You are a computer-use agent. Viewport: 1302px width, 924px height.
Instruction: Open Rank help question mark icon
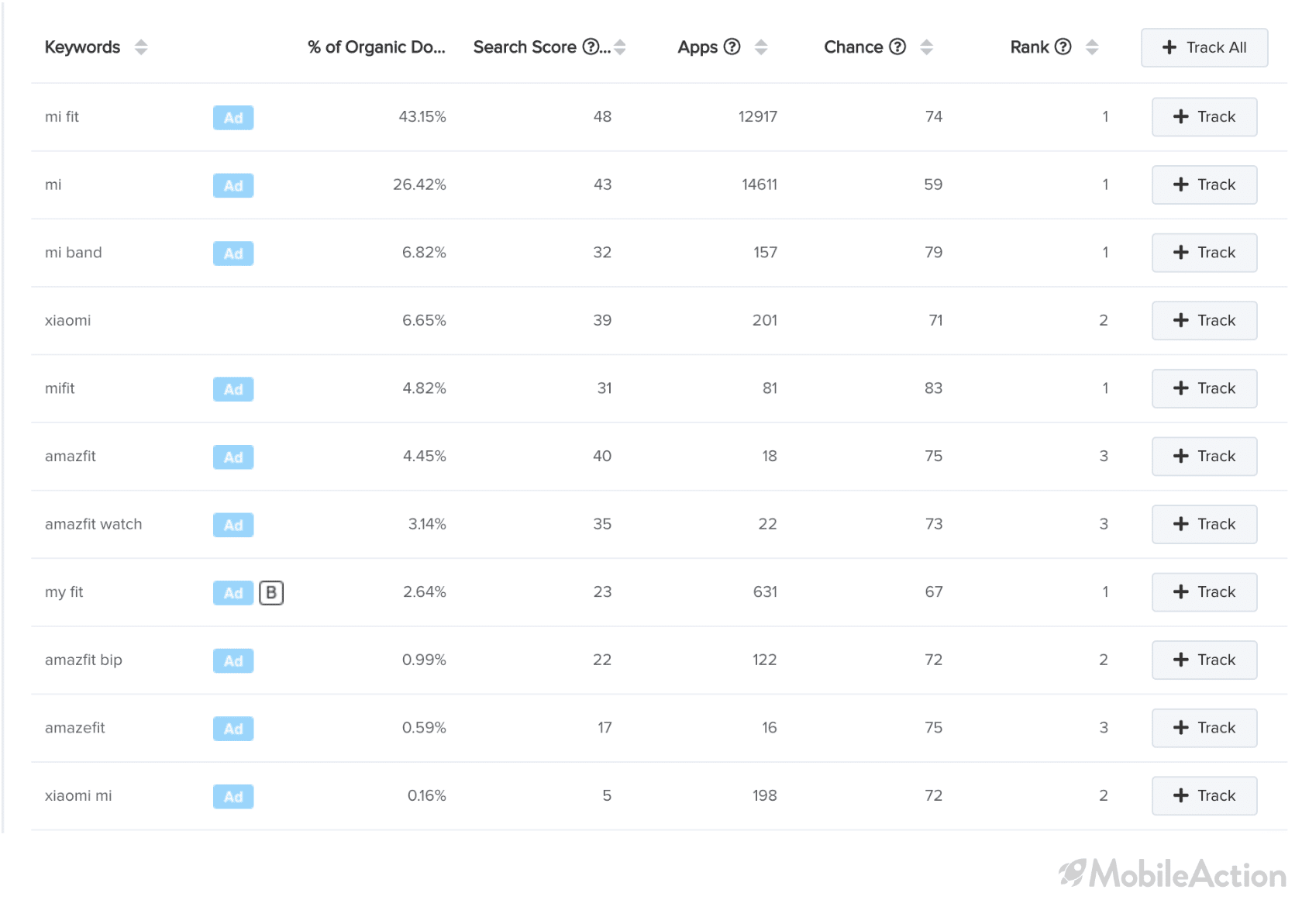point(1063,47)
